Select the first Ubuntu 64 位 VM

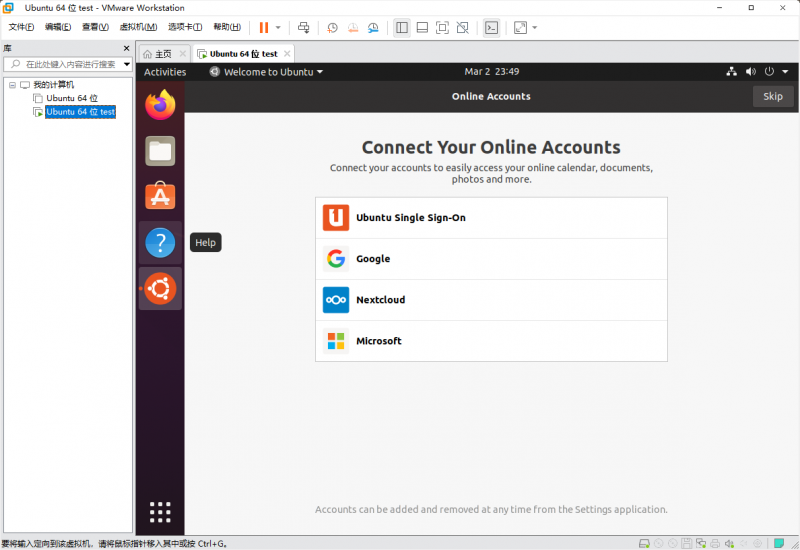[72, 98]
